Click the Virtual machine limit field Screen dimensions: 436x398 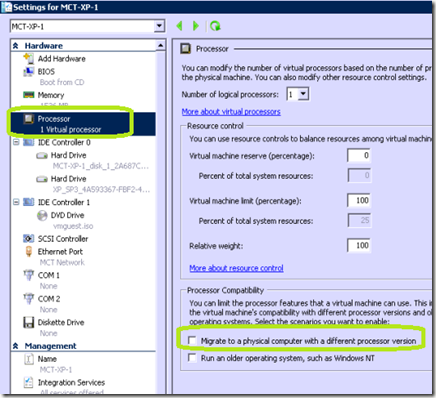point(359,200)
